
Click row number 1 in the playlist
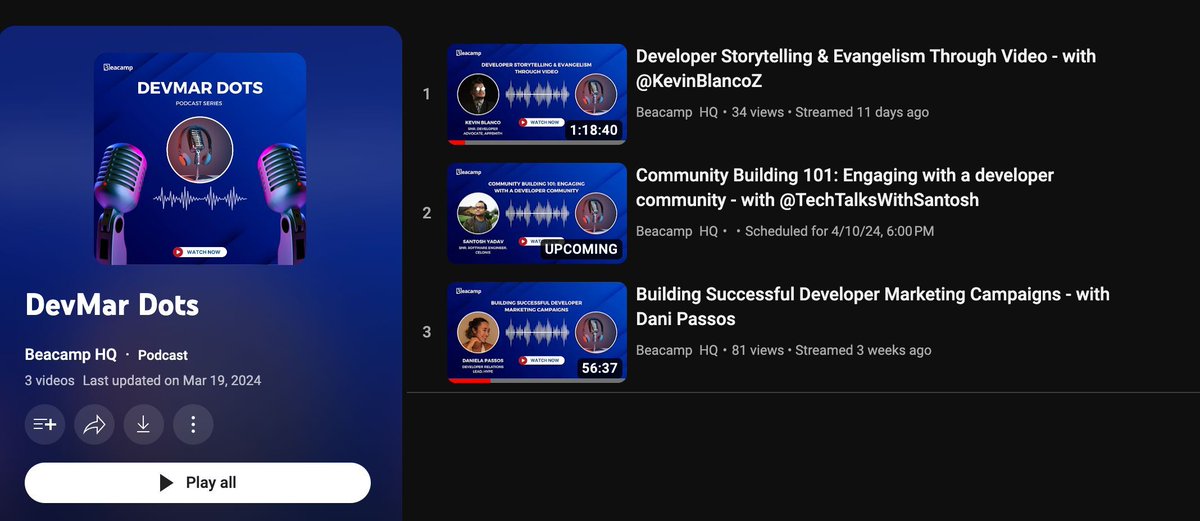click(427, 94)
